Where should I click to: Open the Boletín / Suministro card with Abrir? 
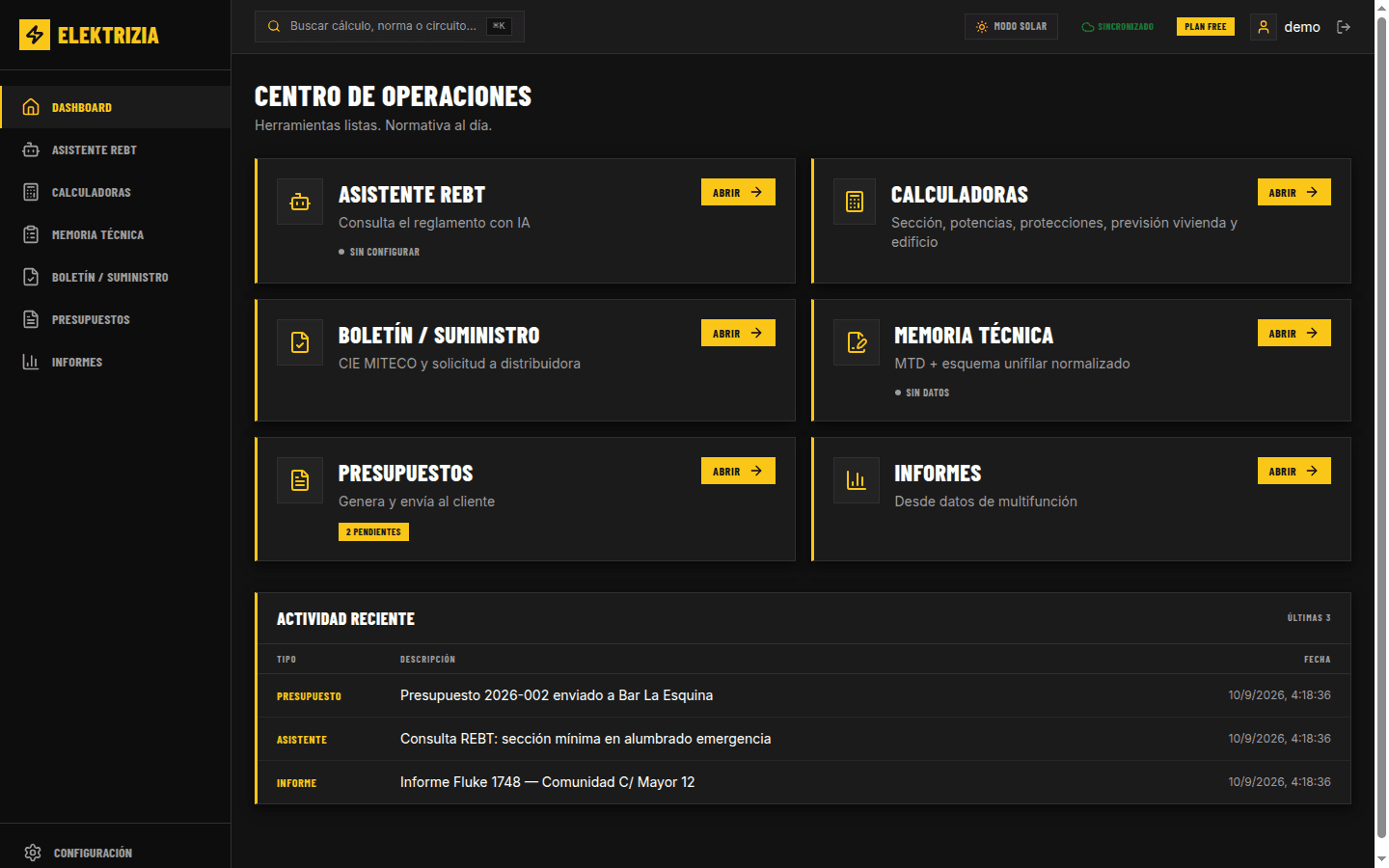pos(738,333)
